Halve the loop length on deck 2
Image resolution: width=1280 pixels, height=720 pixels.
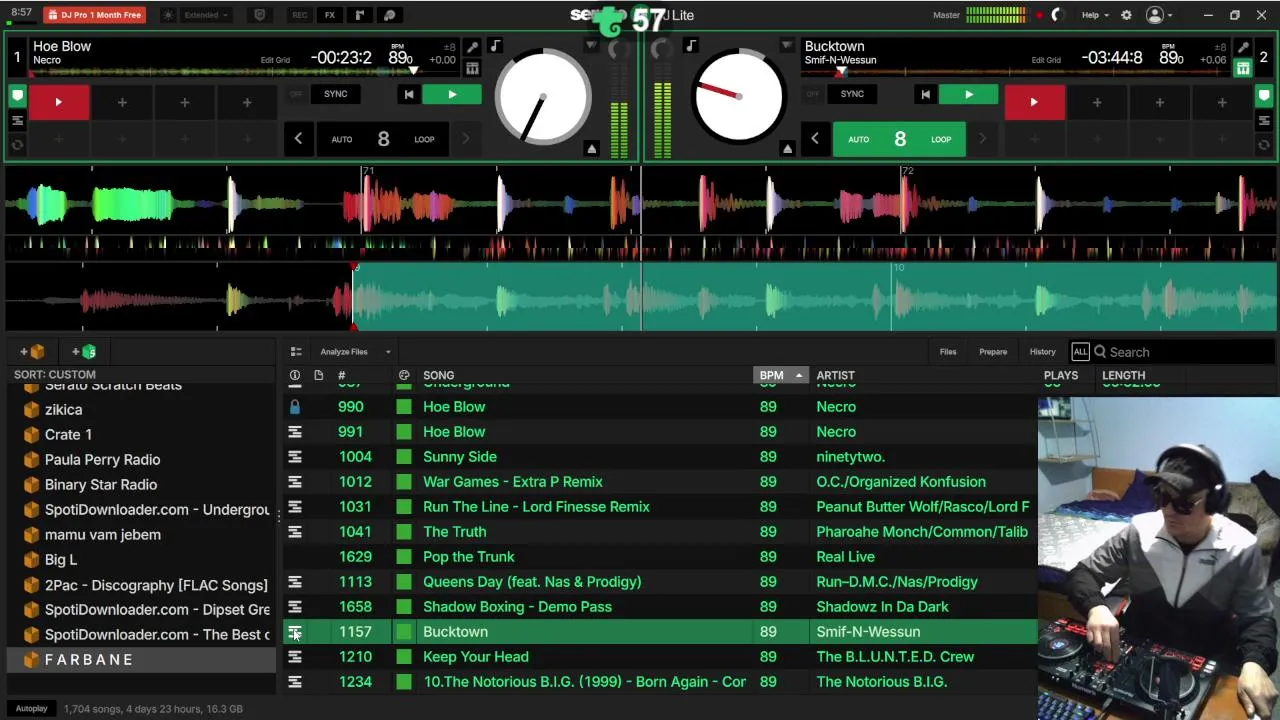click(814, 139)
